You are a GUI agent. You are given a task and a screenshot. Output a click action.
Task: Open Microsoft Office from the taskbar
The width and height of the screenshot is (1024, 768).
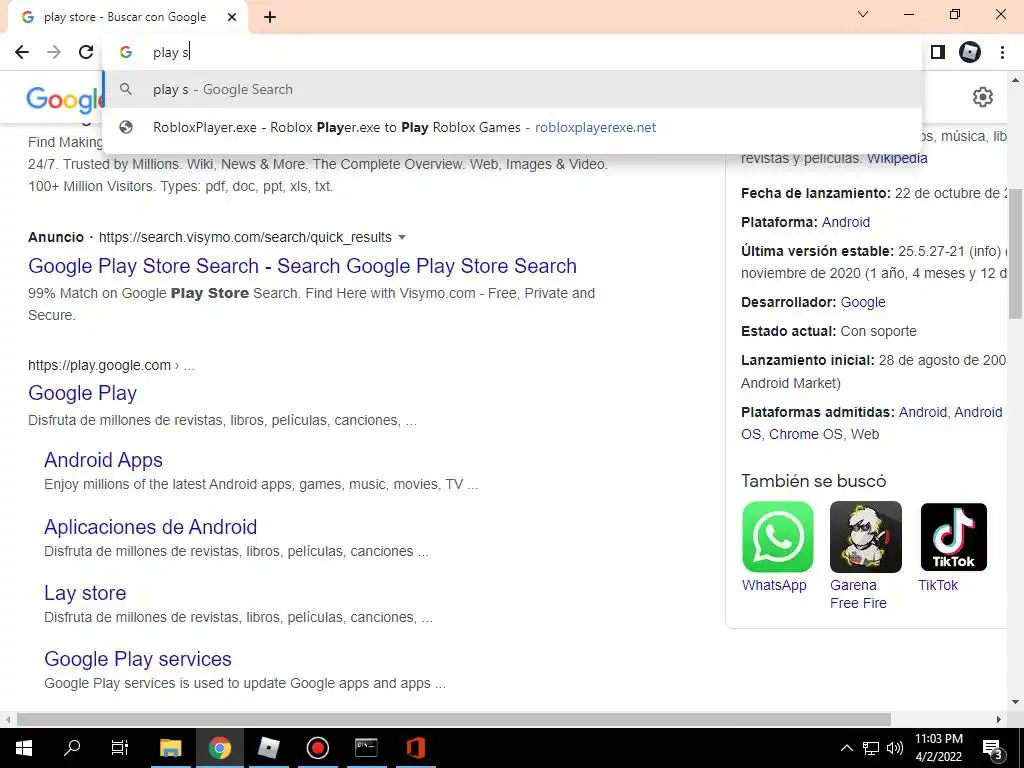point(415,748)
